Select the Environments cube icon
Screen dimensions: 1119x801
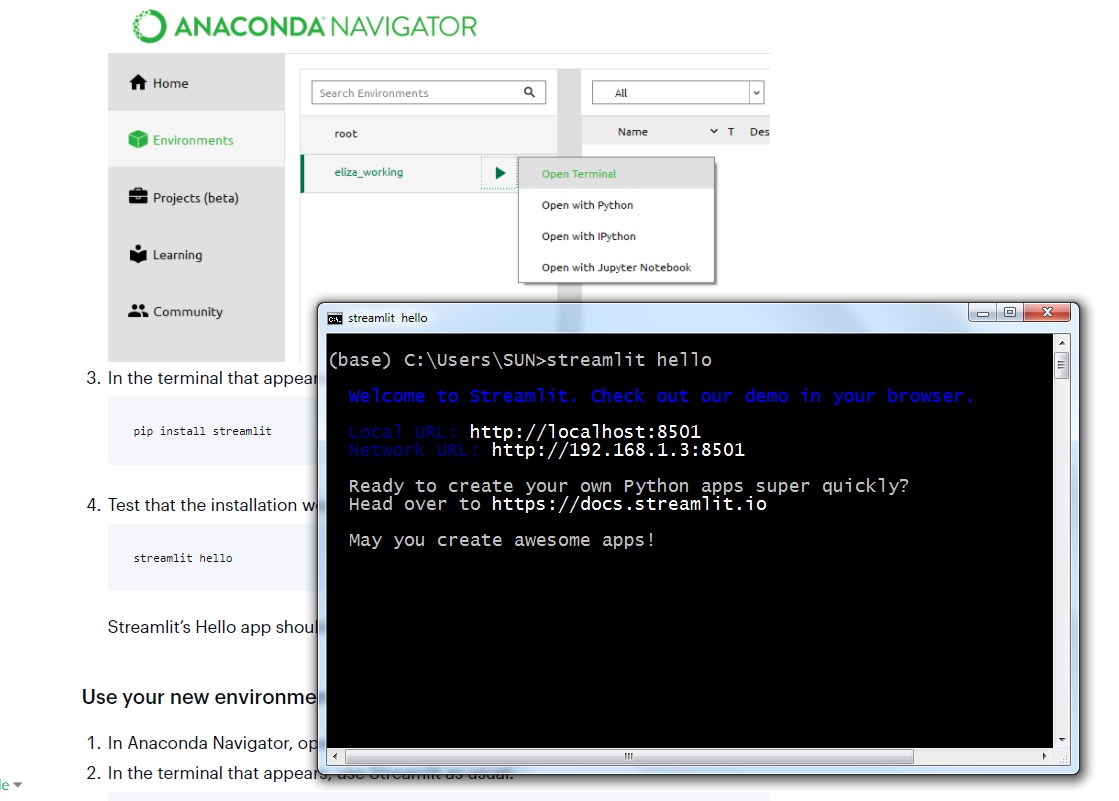point(138,140)
